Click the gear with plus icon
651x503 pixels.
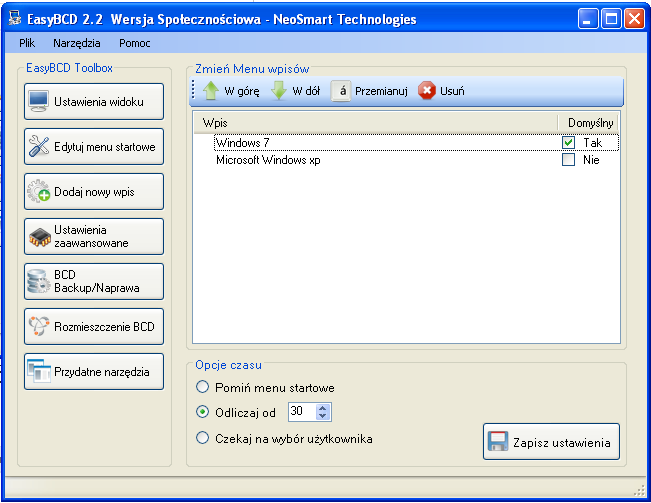39,191
